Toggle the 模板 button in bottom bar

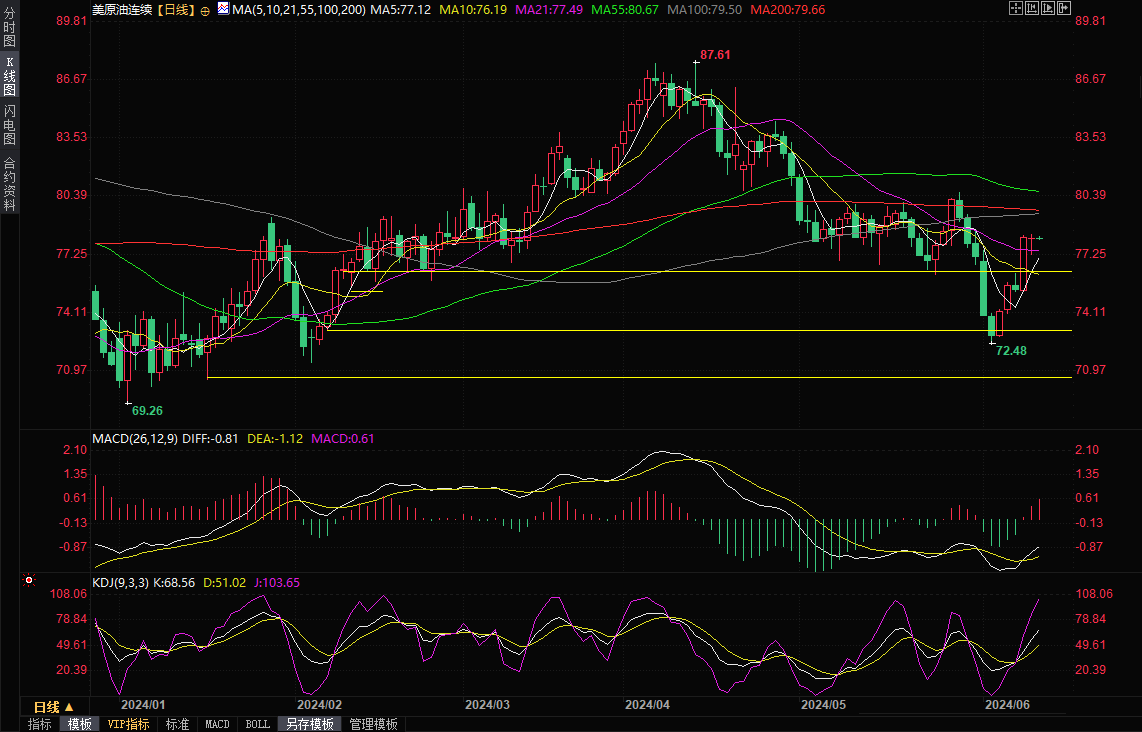click(80, 724)
